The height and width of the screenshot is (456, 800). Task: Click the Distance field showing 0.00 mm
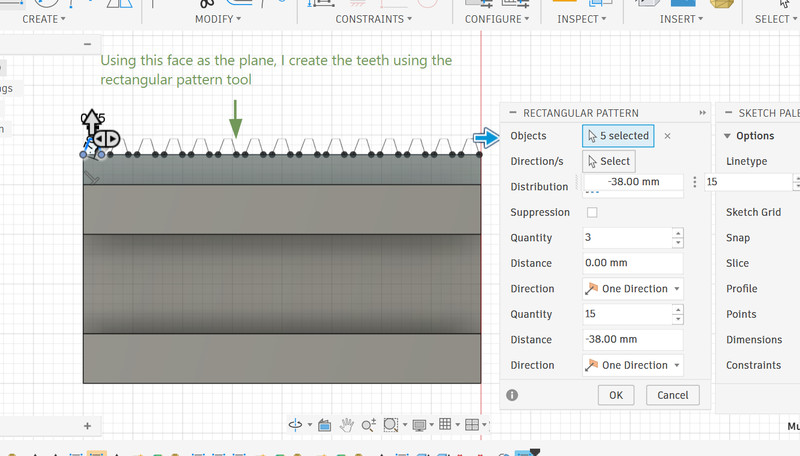(x=633, y=263)
